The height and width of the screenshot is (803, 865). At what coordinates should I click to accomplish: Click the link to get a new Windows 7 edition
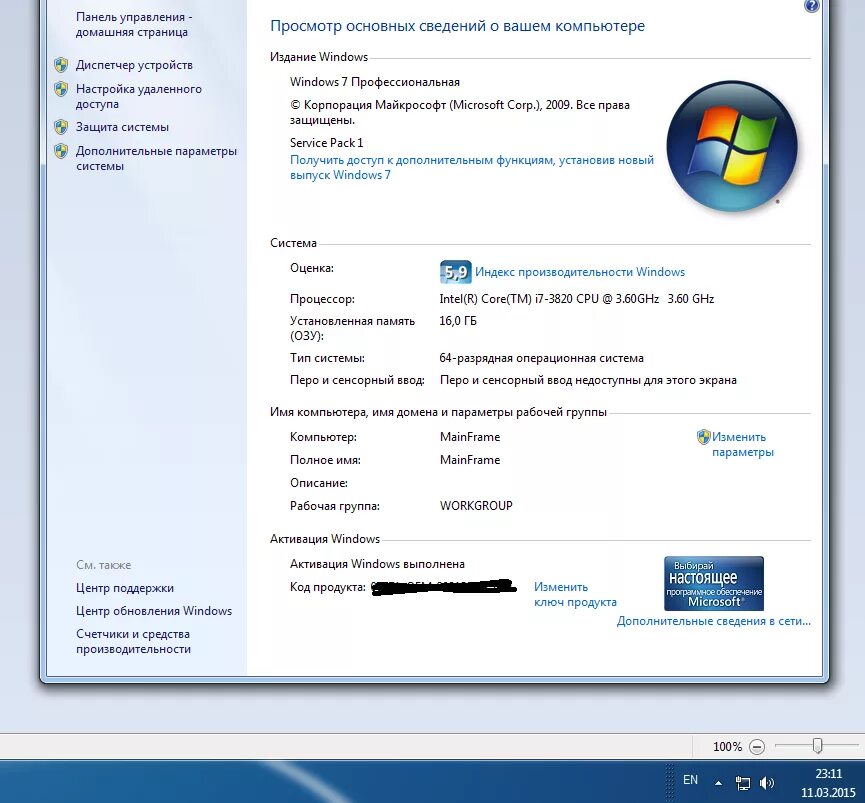coord(472,168)
